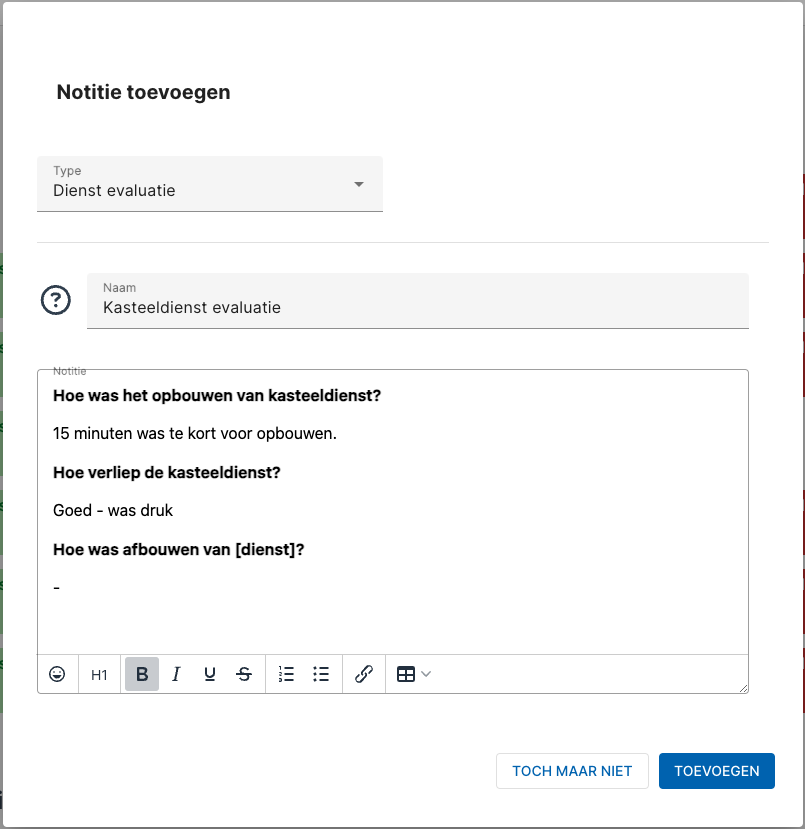Expand the table options chevron
This screenshot has width=805, height=829.
pos(426,674)
